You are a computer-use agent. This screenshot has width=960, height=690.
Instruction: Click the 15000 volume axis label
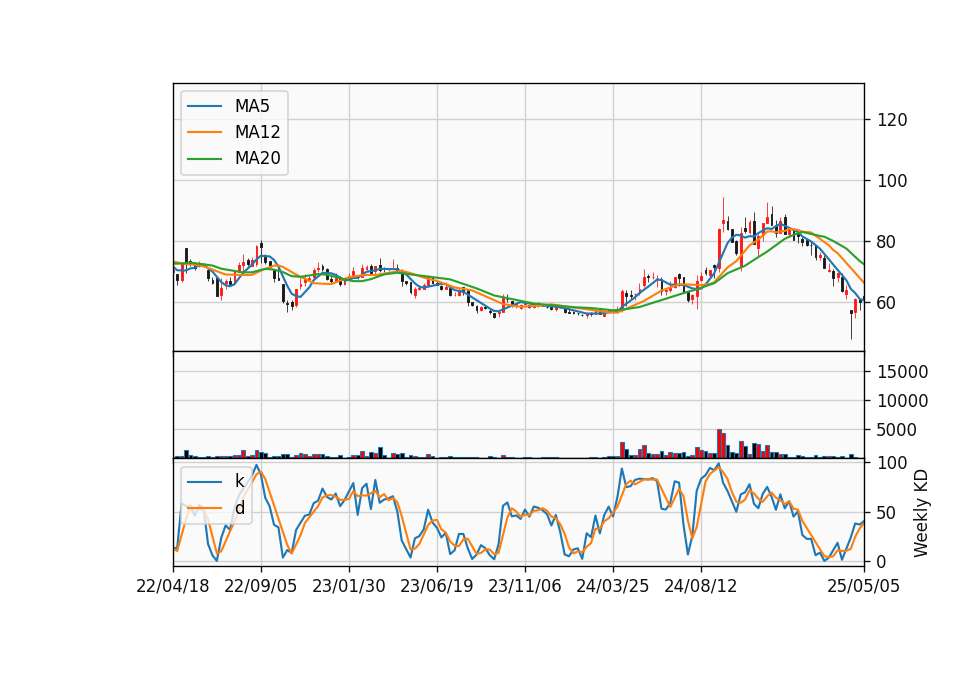[902, 372]
